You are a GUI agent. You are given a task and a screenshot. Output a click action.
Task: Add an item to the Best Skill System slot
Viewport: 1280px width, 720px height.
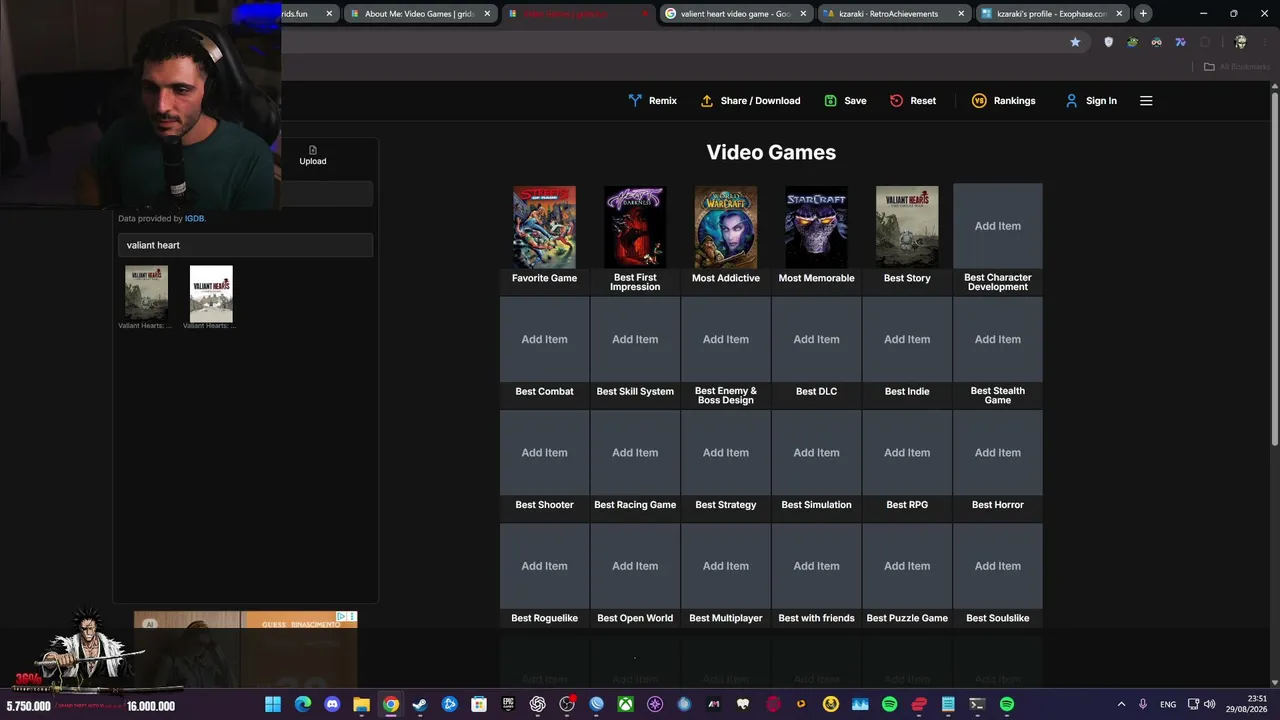[635, 339]
